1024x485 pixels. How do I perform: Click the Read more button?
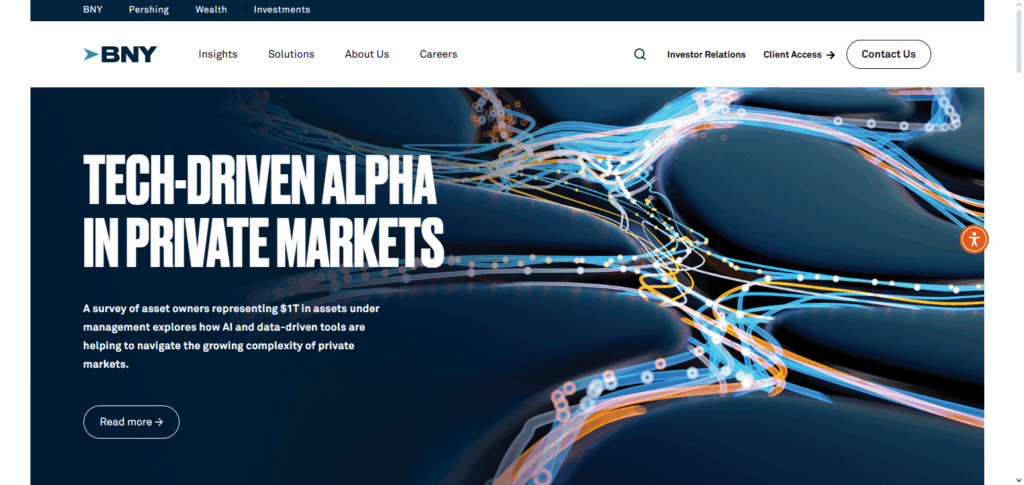pos(131,422)
